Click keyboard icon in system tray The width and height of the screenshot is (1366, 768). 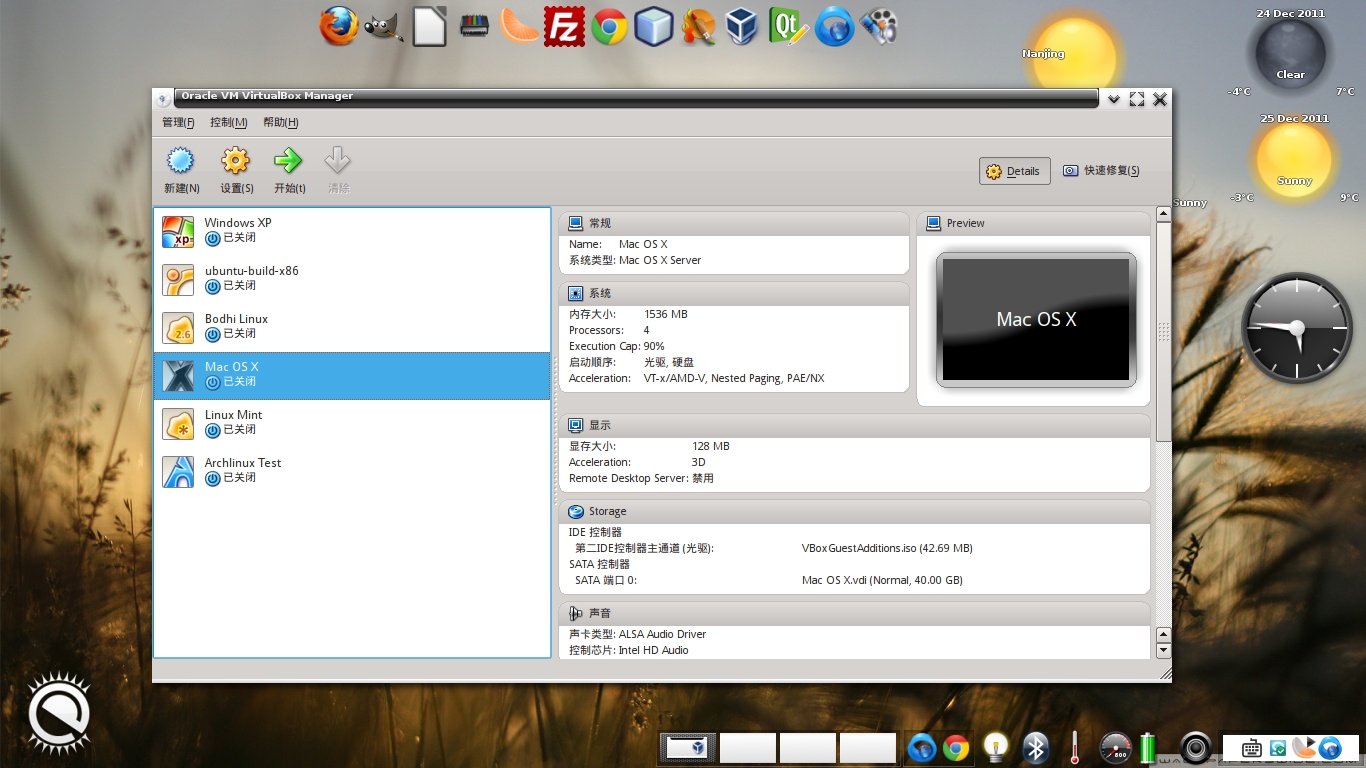(x=1251, y=748)
